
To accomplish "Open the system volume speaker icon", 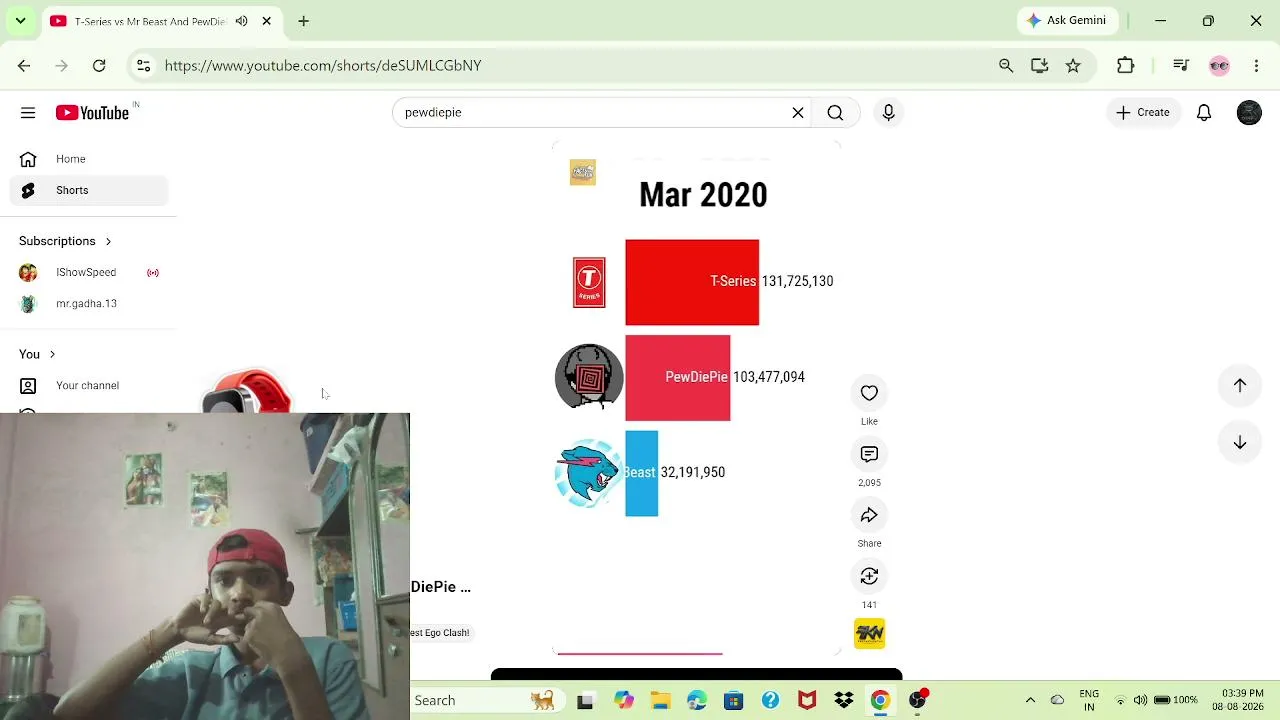I will click(1141, 701).
